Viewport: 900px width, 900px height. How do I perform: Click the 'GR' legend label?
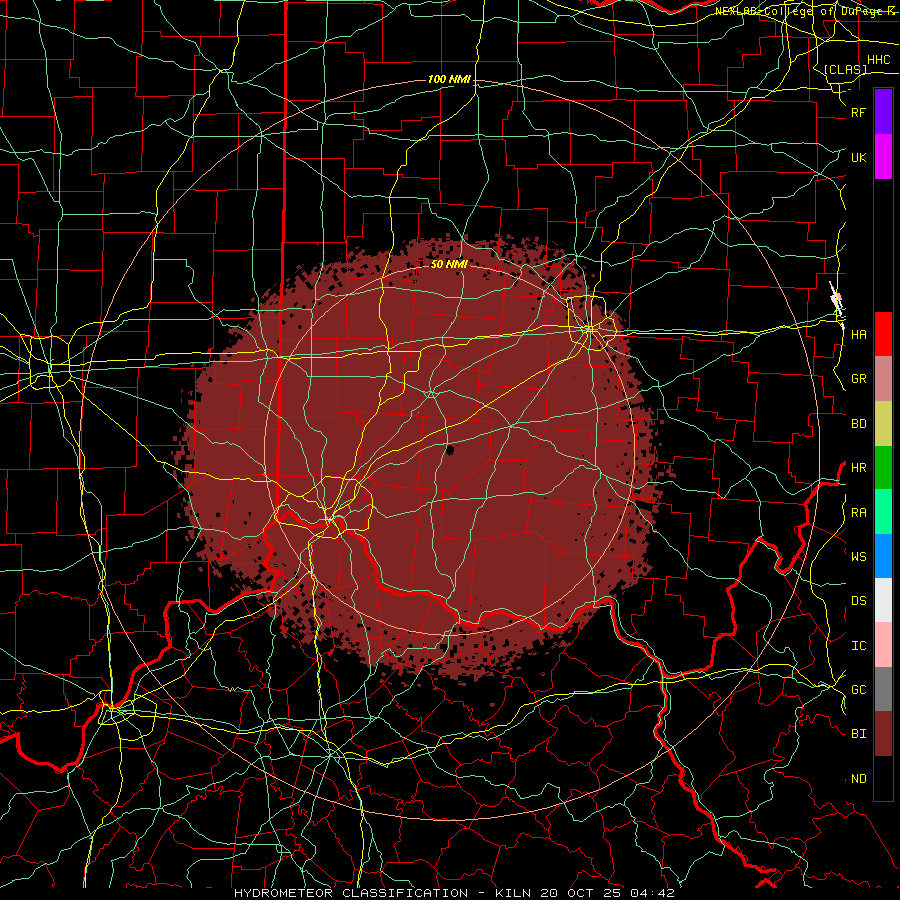[x=859, y=379]
